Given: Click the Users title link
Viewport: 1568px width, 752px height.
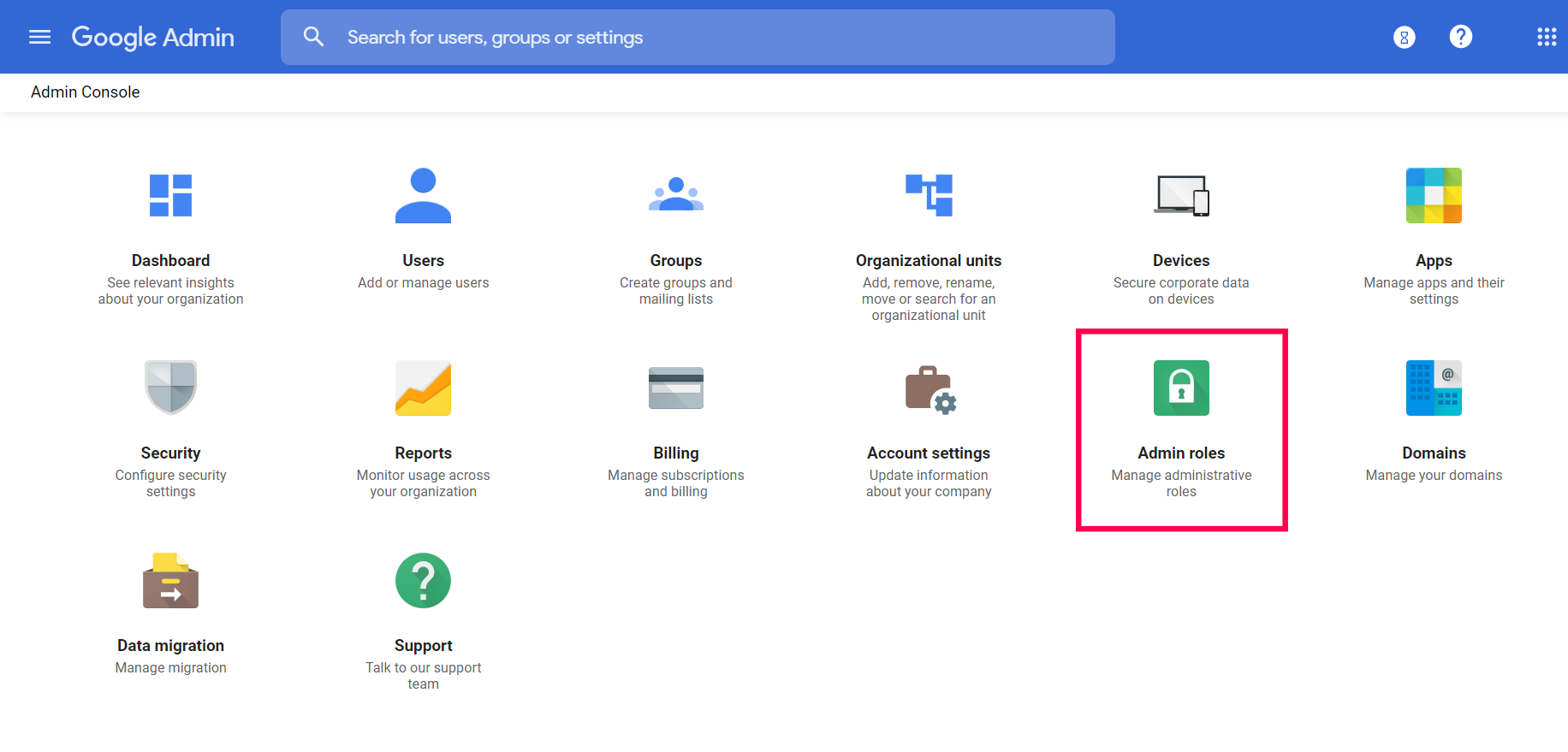Looking at the screenshot, I should pos(424,261).
